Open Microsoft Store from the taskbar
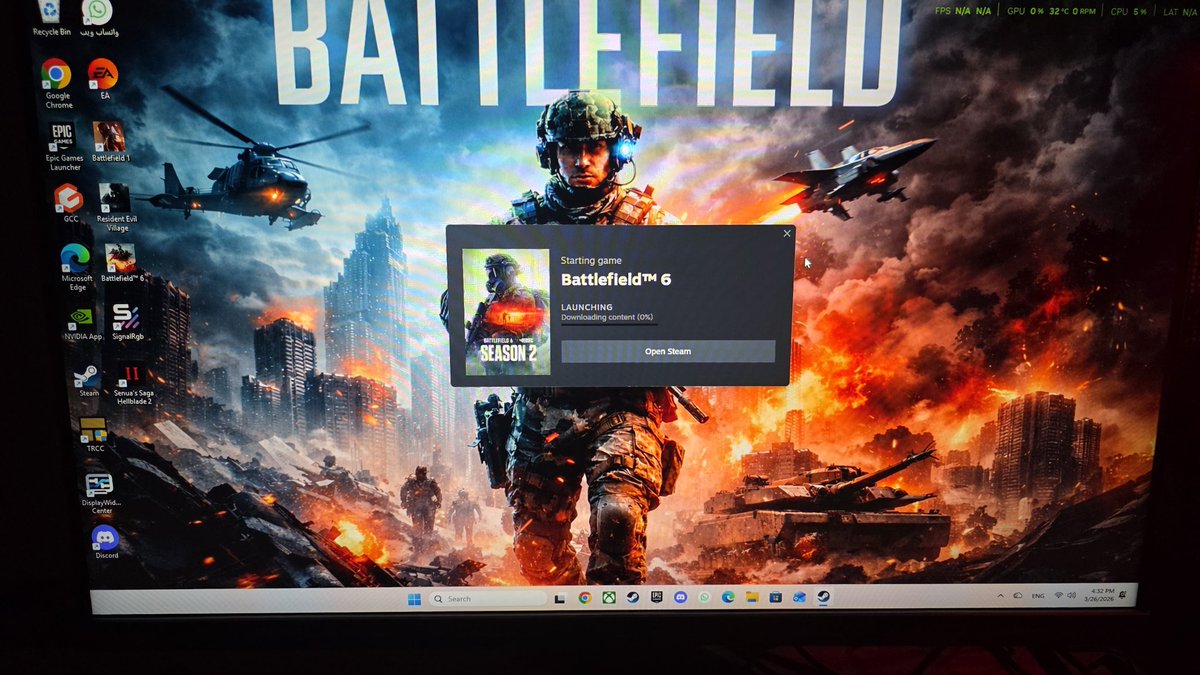The width and height of the screenshot is (1200, 675). pos(775,597)
